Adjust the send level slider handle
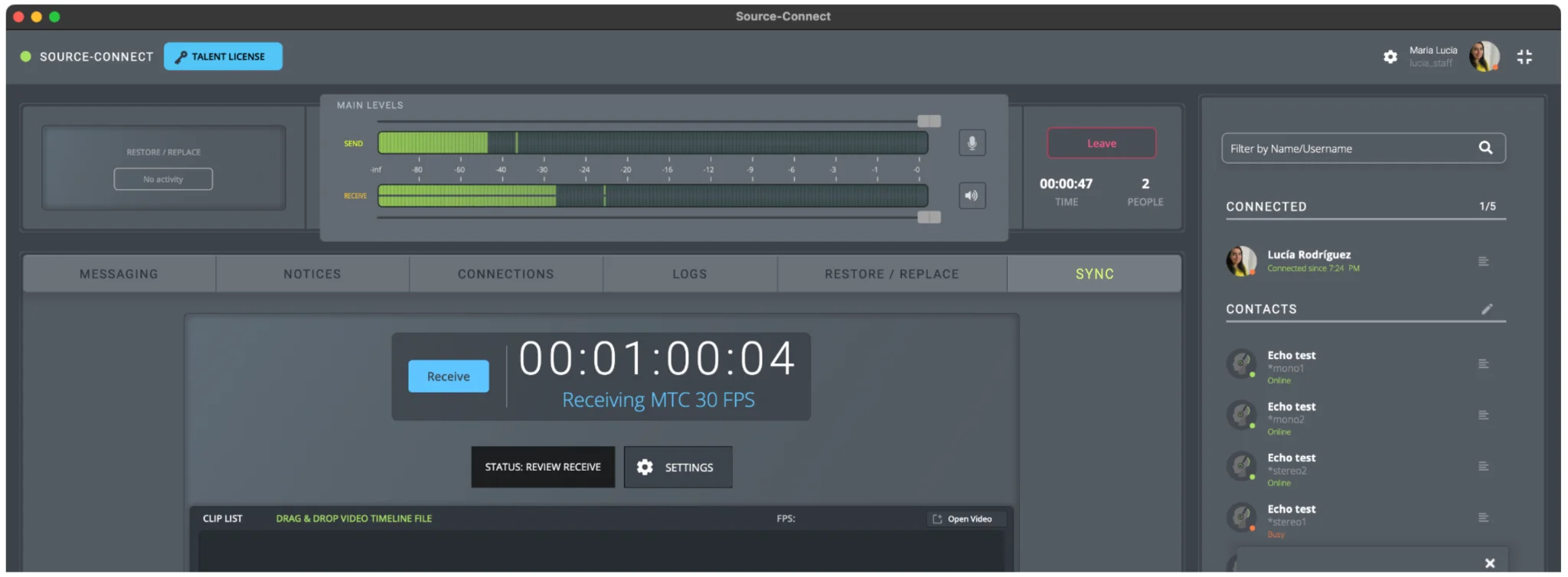Image resolution: width=1568 pixels, height=577 pixels. (x=929, y=121)
